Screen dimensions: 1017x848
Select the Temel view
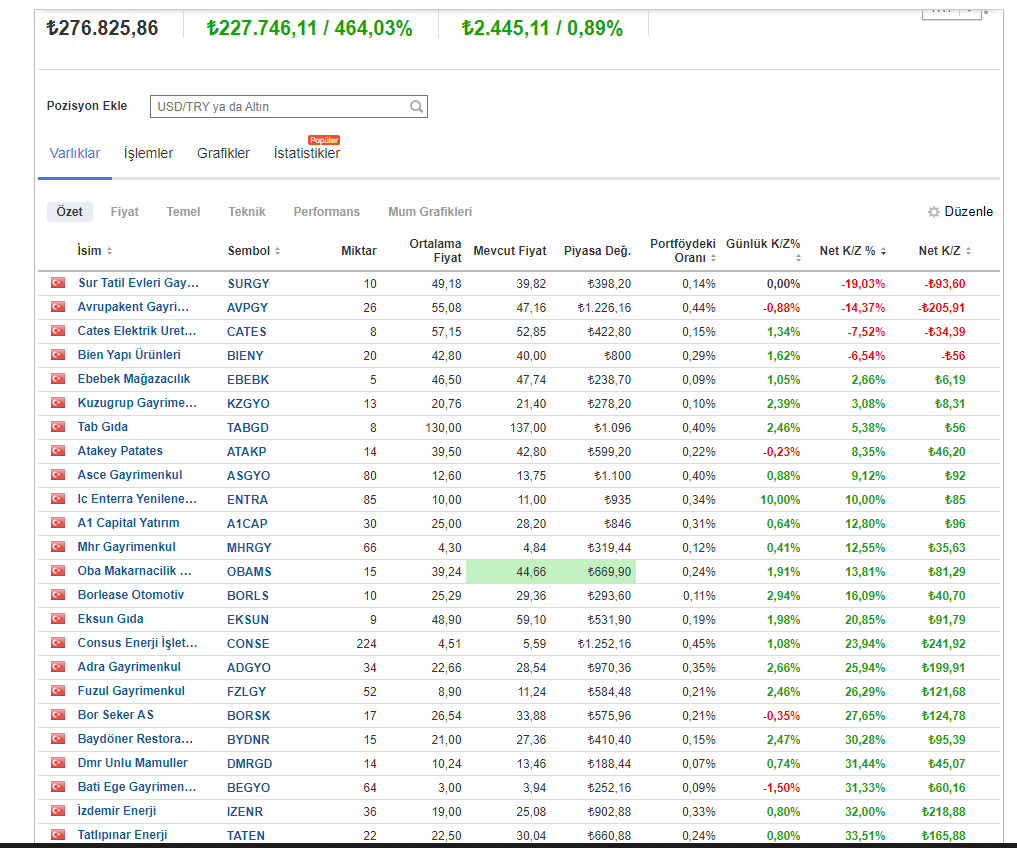point(184,212)
